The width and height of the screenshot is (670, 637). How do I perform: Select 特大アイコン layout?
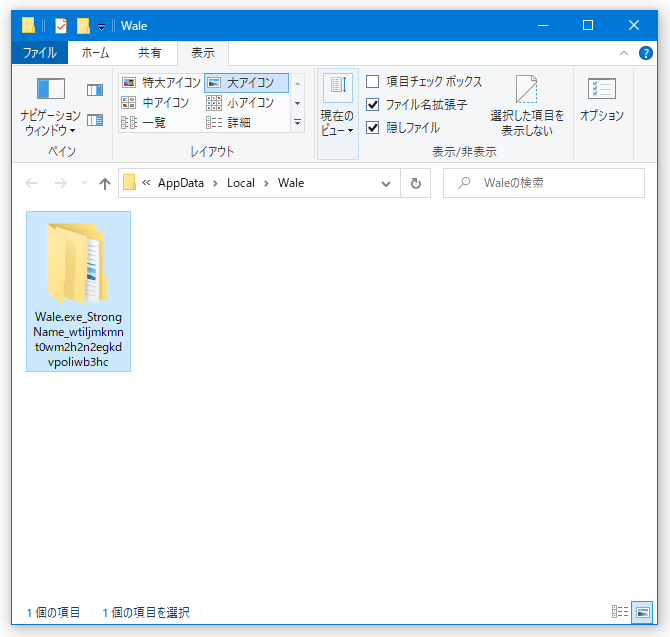click(162, 82)
